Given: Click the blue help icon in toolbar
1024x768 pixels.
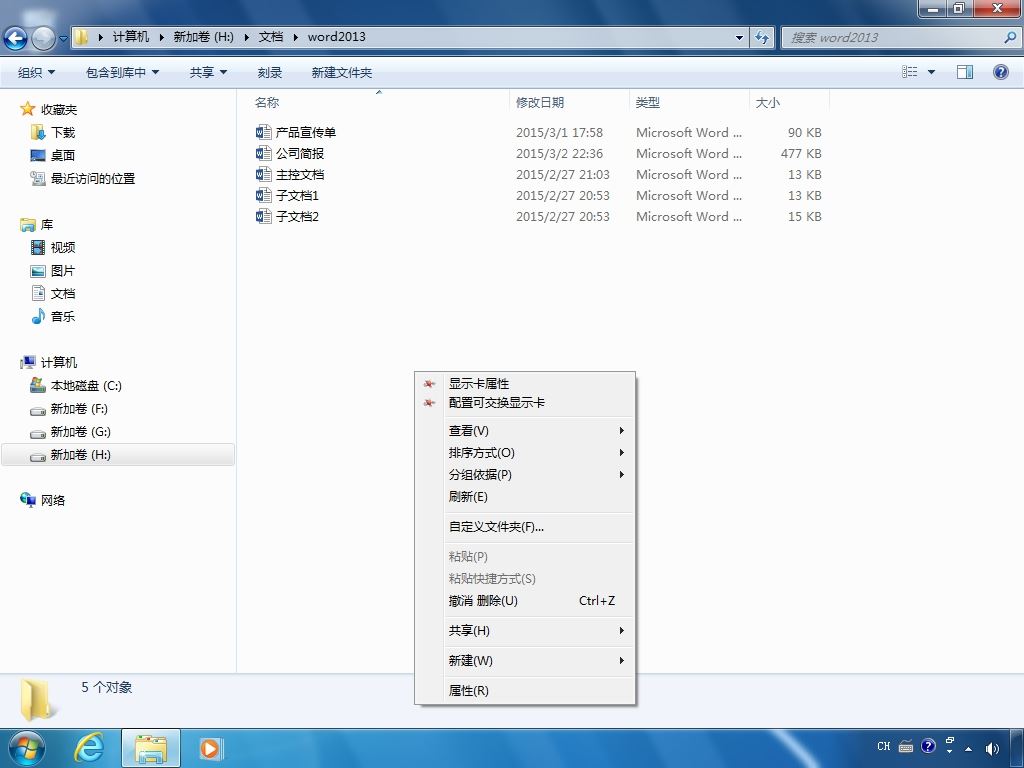Looking at the screenshot, I should (1000, 72).
